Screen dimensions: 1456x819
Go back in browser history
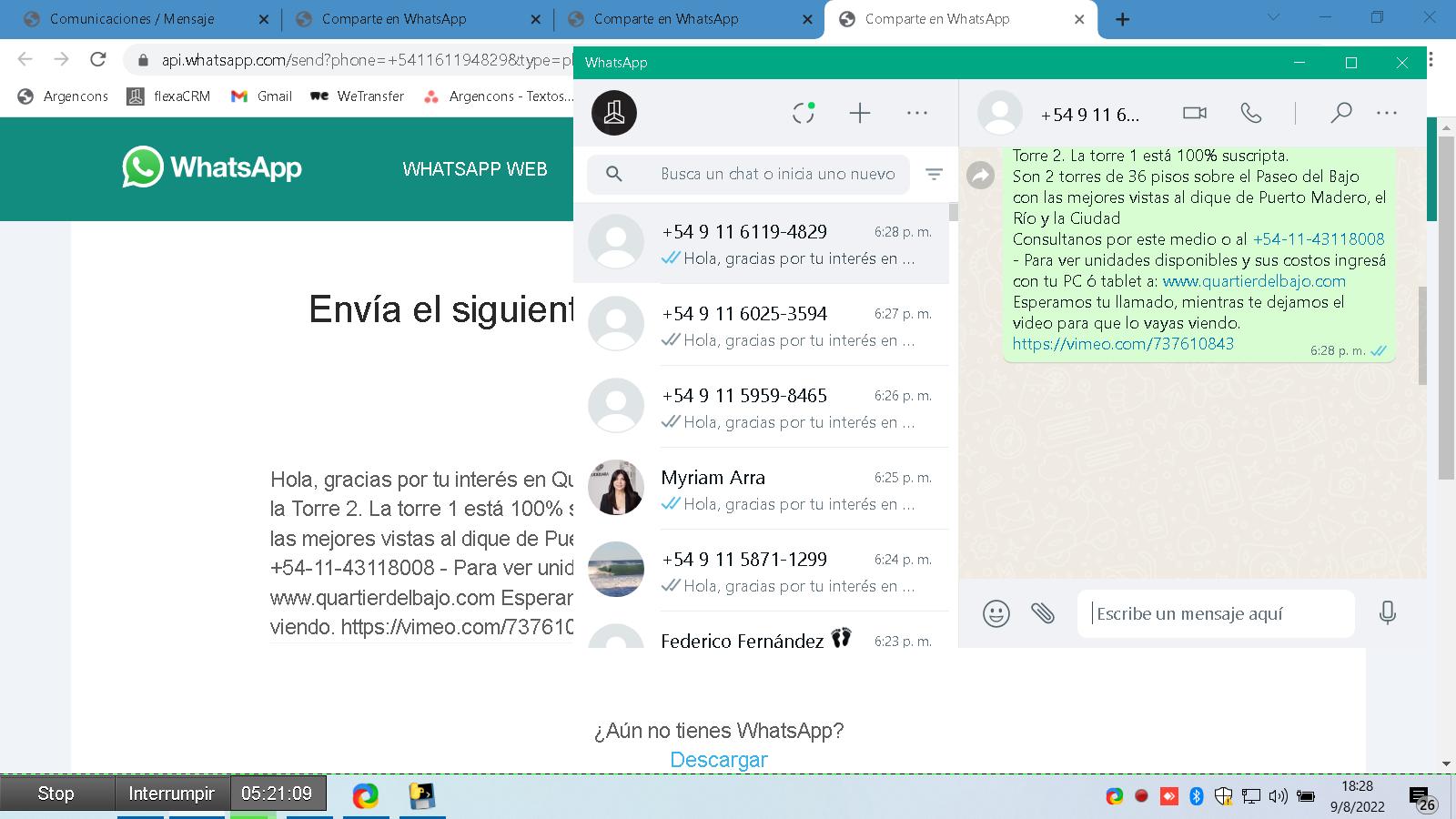25,60
